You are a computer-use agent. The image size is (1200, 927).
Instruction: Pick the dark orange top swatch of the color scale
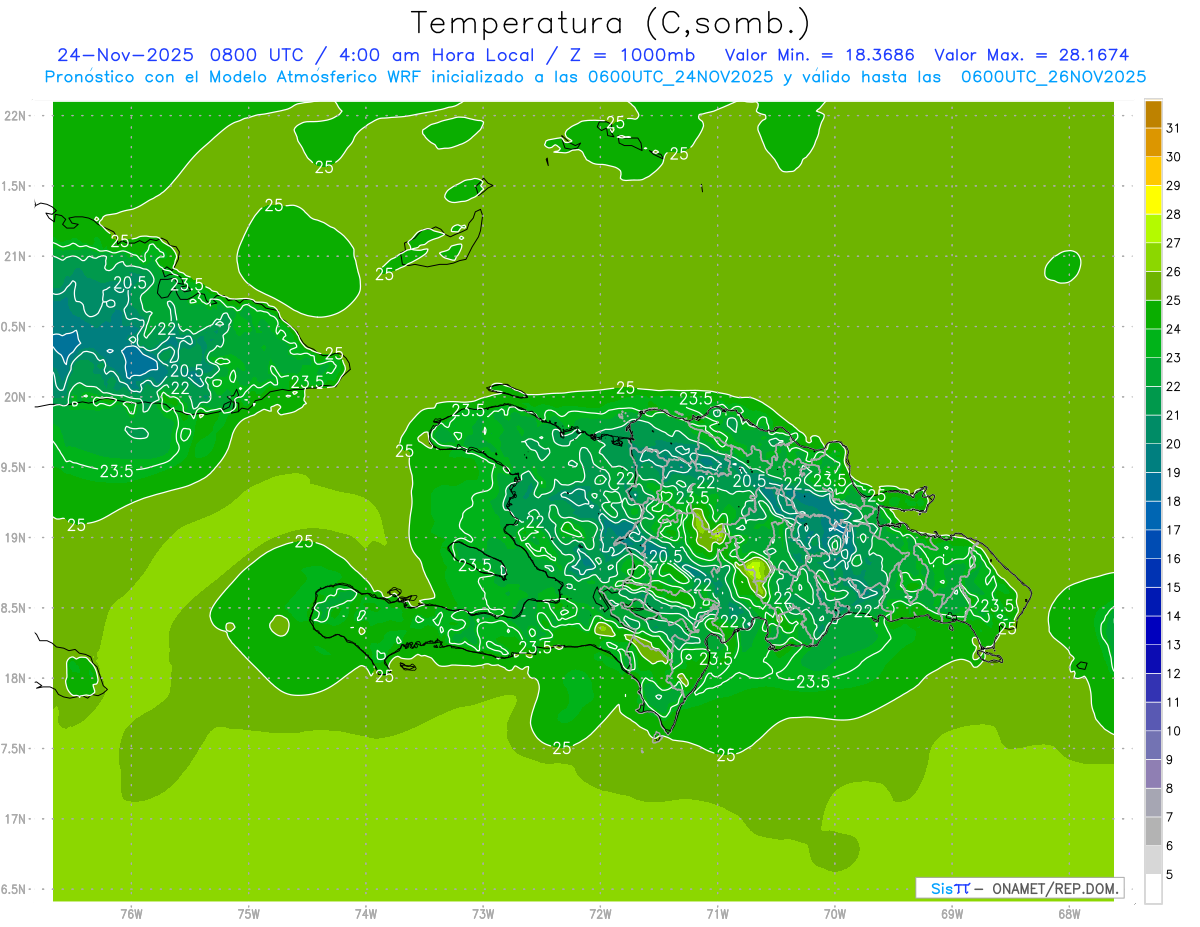click(1153, 115)
